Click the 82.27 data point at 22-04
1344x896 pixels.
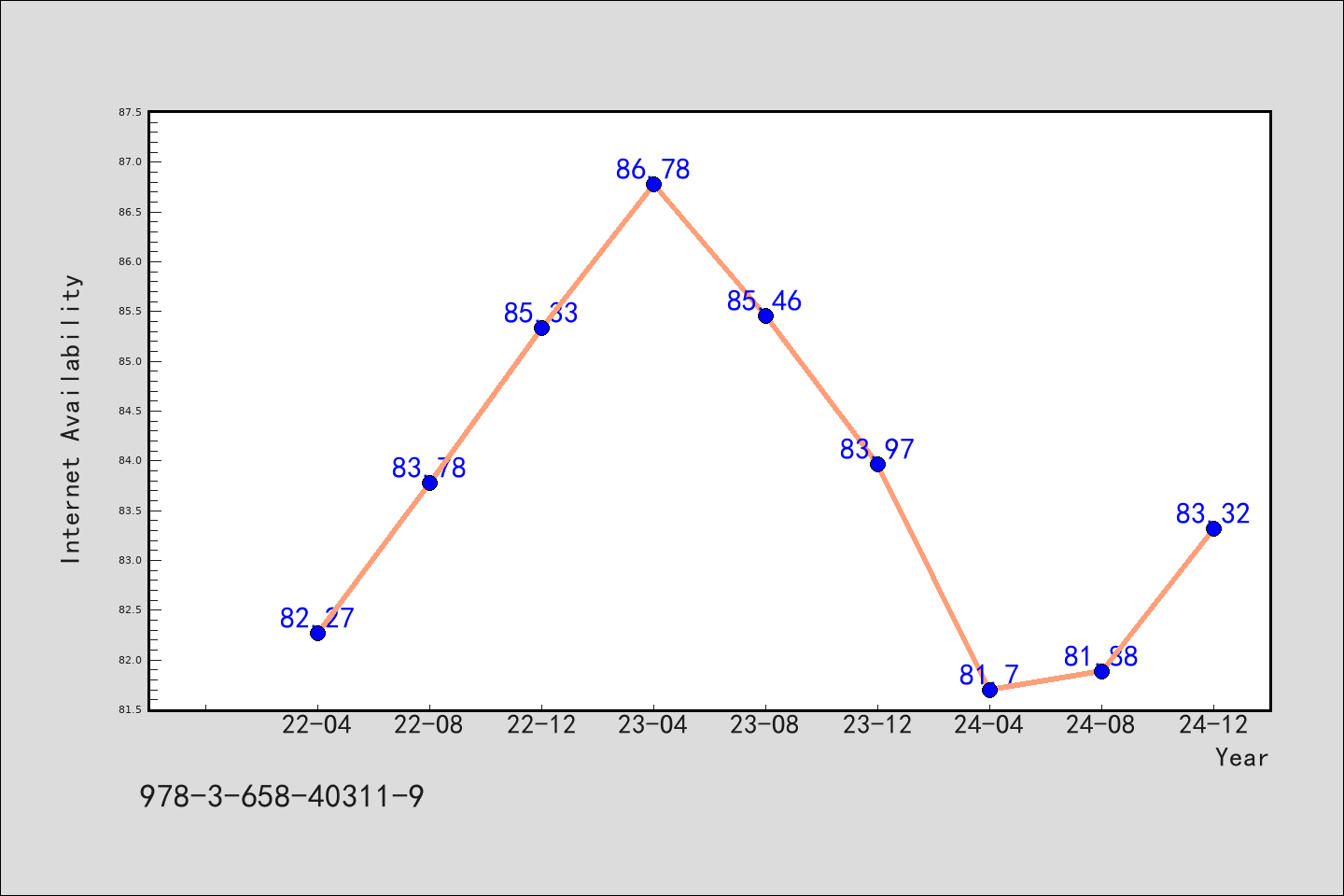click(317, 633)
